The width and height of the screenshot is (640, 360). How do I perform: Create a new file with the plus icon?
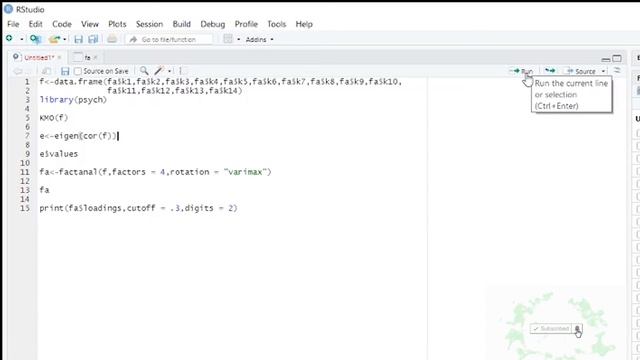9,39
